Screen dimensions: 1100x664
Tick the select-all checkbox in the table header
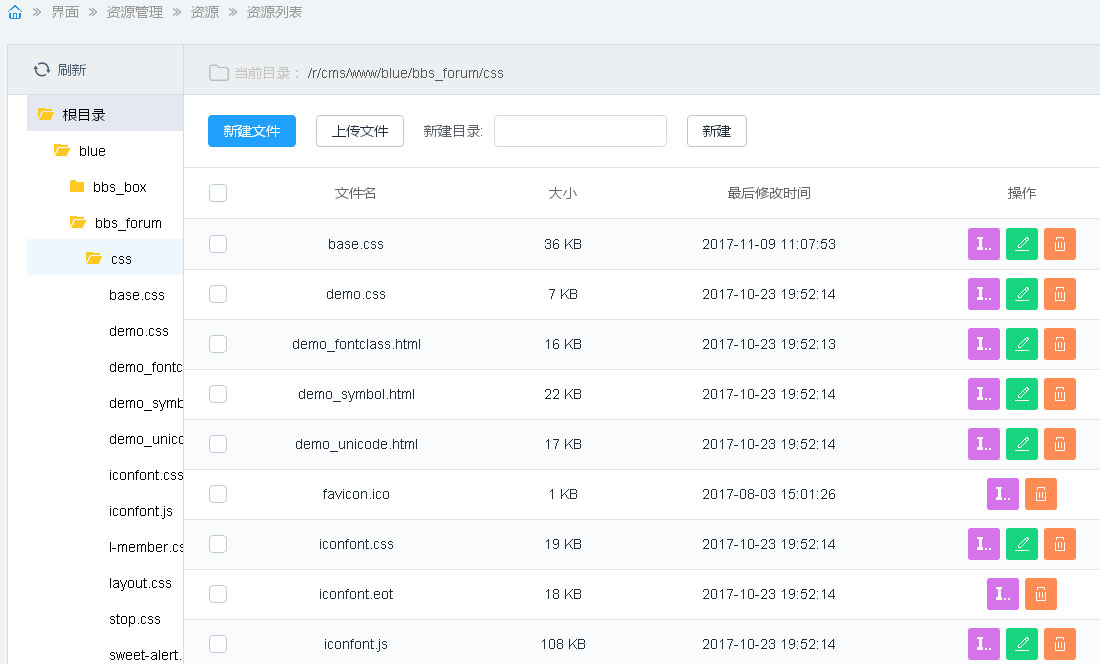point(218,193)
